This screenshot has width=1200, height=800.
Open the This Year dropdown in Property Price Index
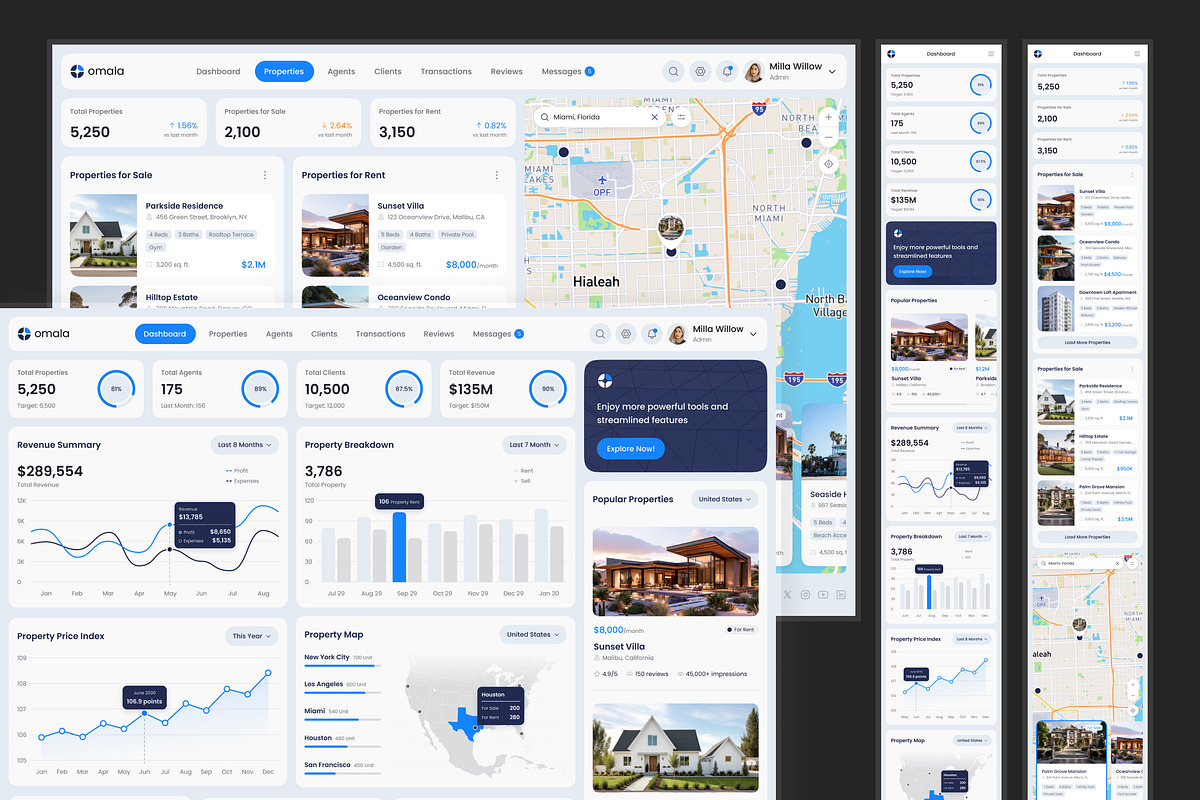(252, 636)
